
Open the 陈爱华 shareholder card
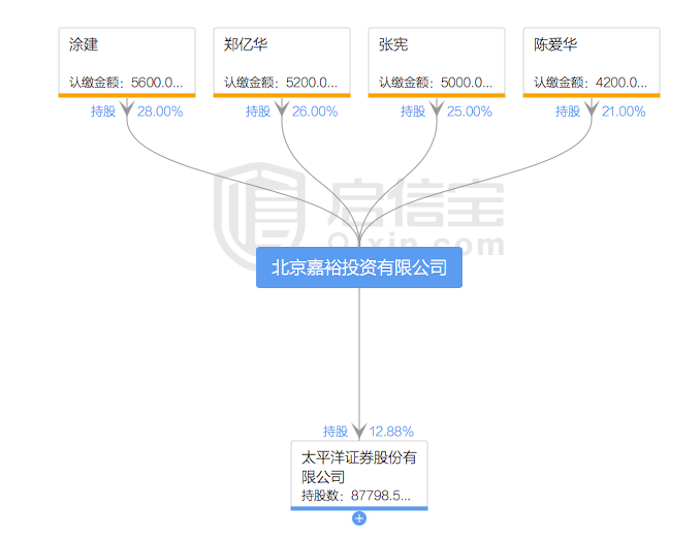pyautogui.click(x=592, y=62)
